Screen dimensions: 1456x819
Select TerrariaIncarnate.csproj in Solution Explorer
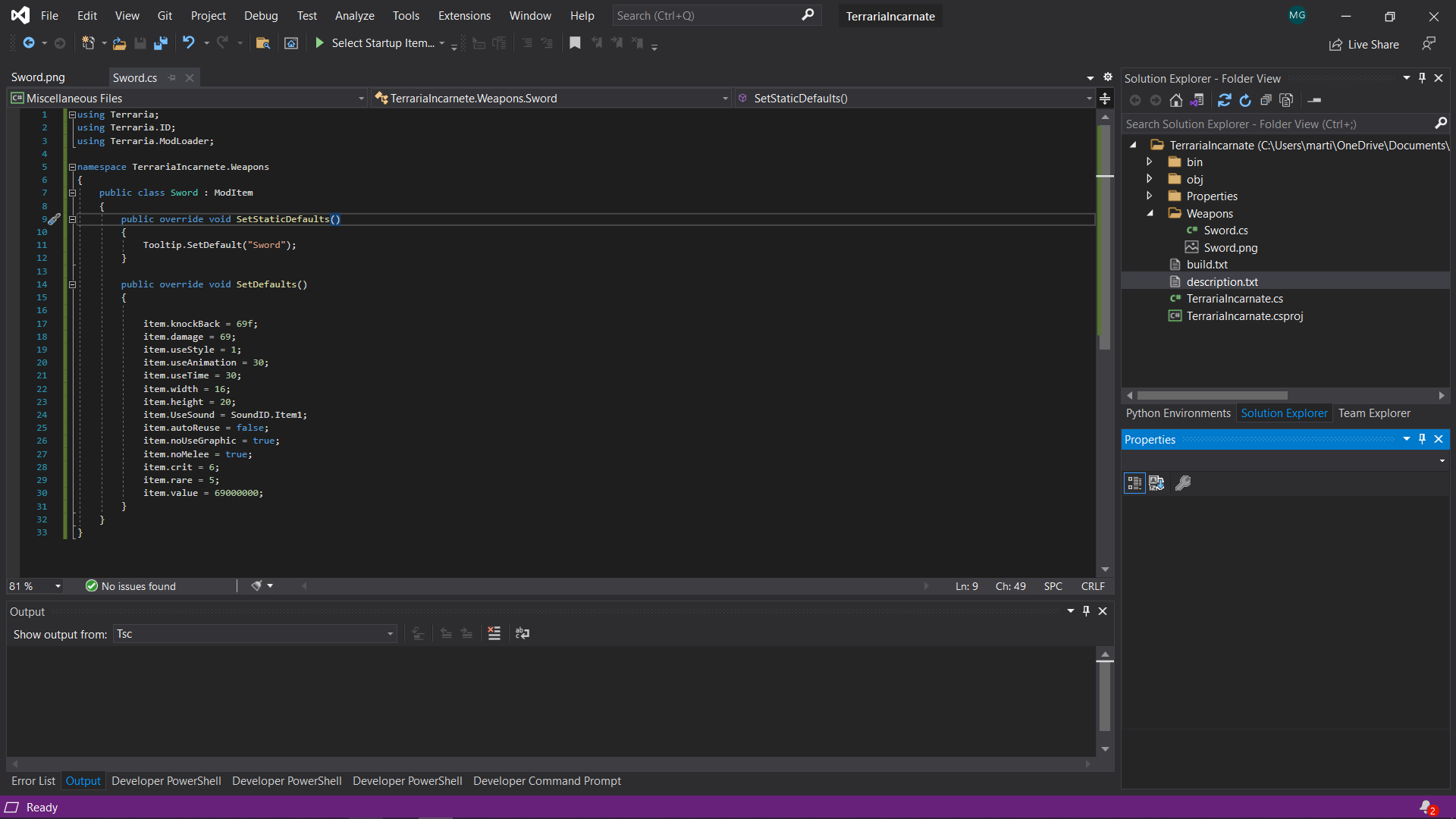pyautogui.click(x=1244, y=316)
